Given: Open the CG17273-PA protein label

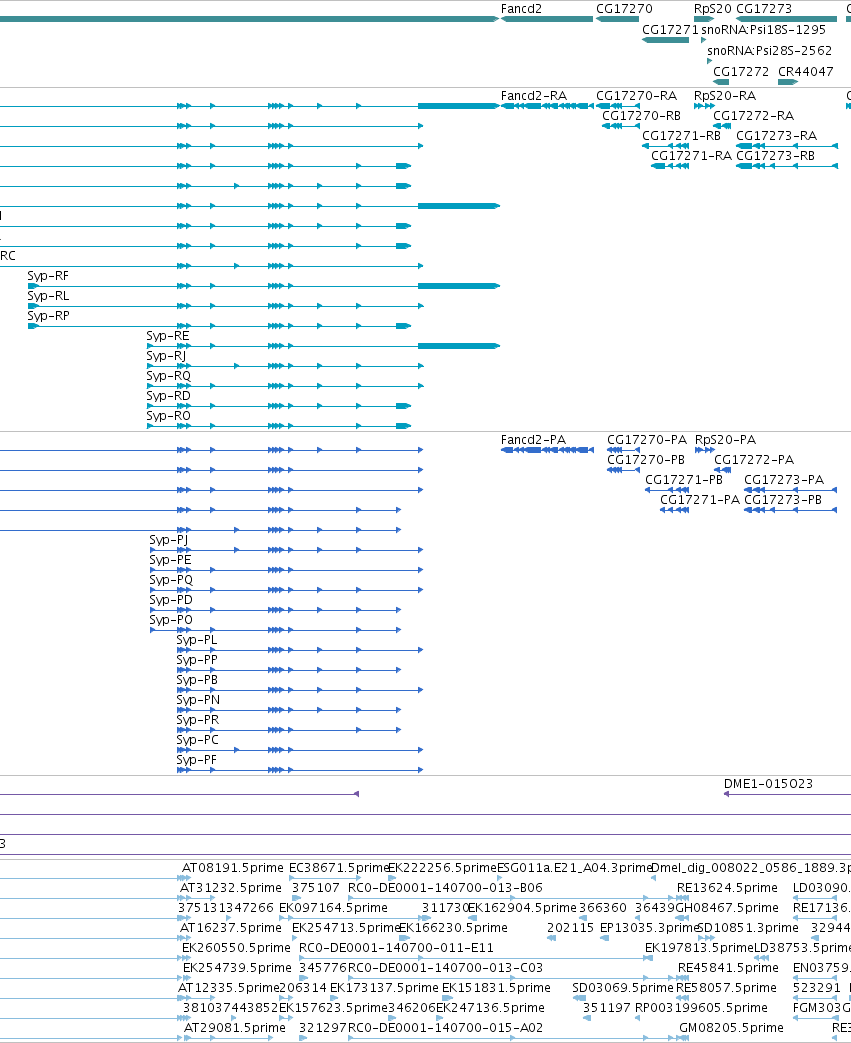Looking at the screenshot, I should click(x=784, y=480).
